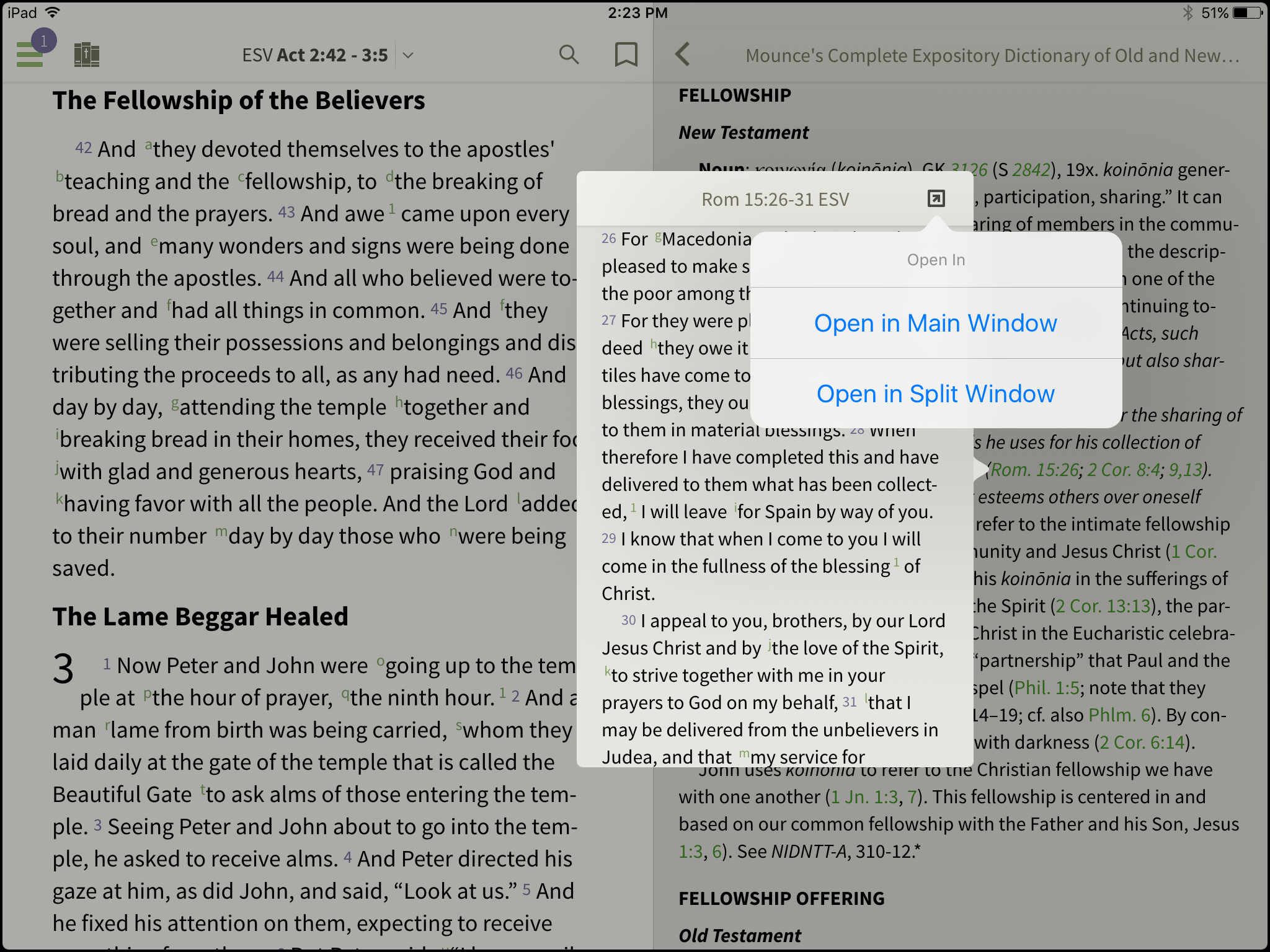Tap the Mounce's Complete Expository Dictionary title
This screenshot has width=1270, height=952.
(992, 56)
